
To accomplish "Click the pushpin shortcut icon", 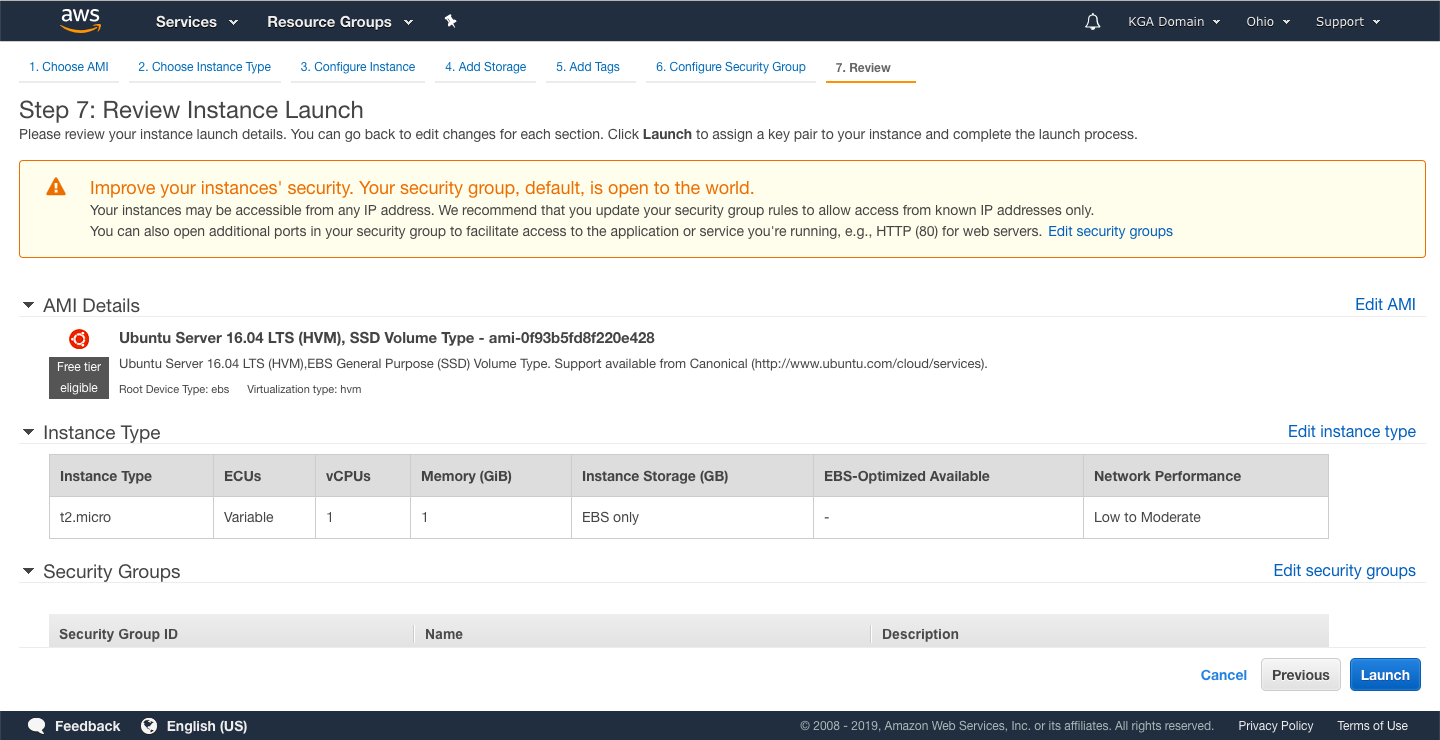I will 450,21.
